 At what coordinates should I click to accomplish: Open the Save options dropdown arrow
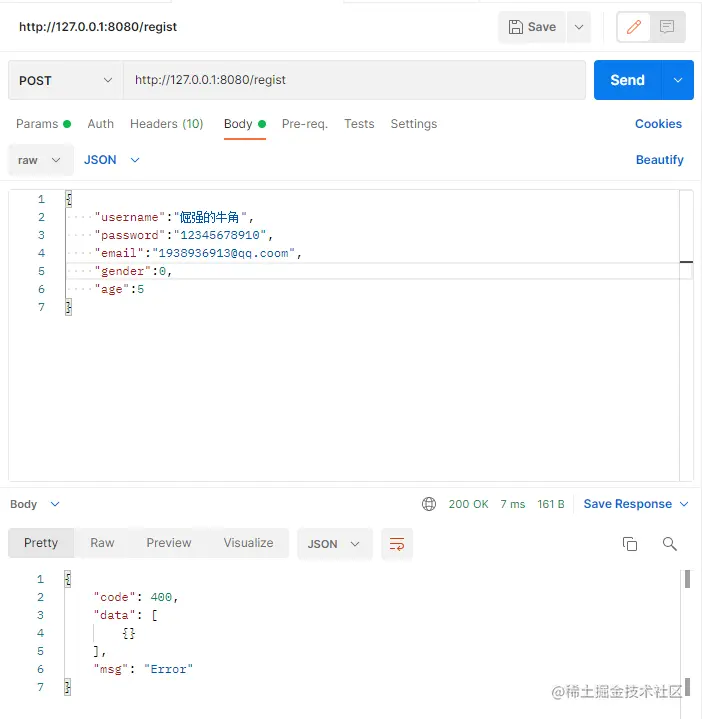(579, 27)
